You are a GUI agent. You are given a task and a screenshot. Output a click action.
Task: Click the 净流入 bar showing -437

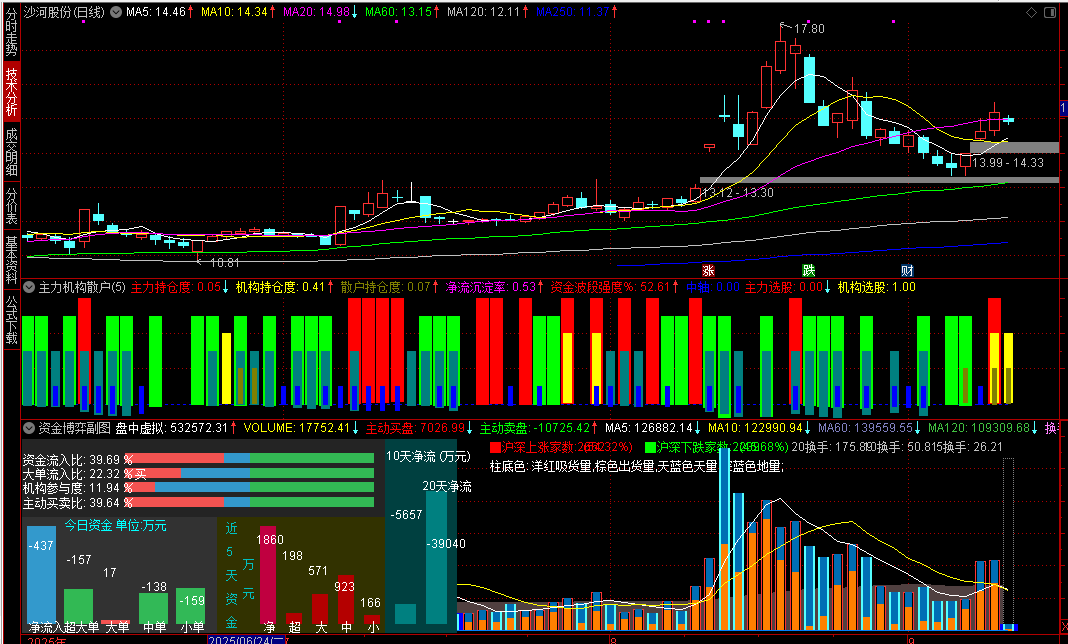tap(41, 574)
